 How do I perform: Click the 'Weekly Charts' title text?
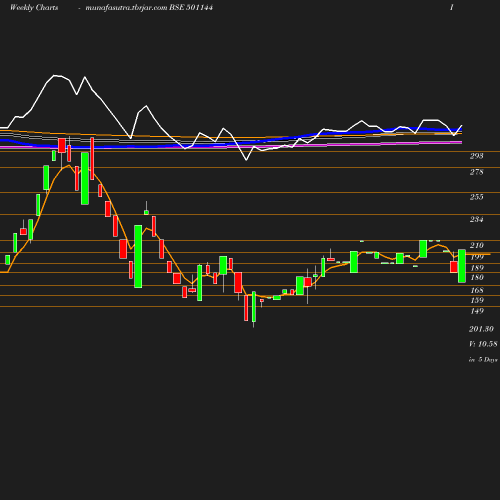[x=34, y=7]
